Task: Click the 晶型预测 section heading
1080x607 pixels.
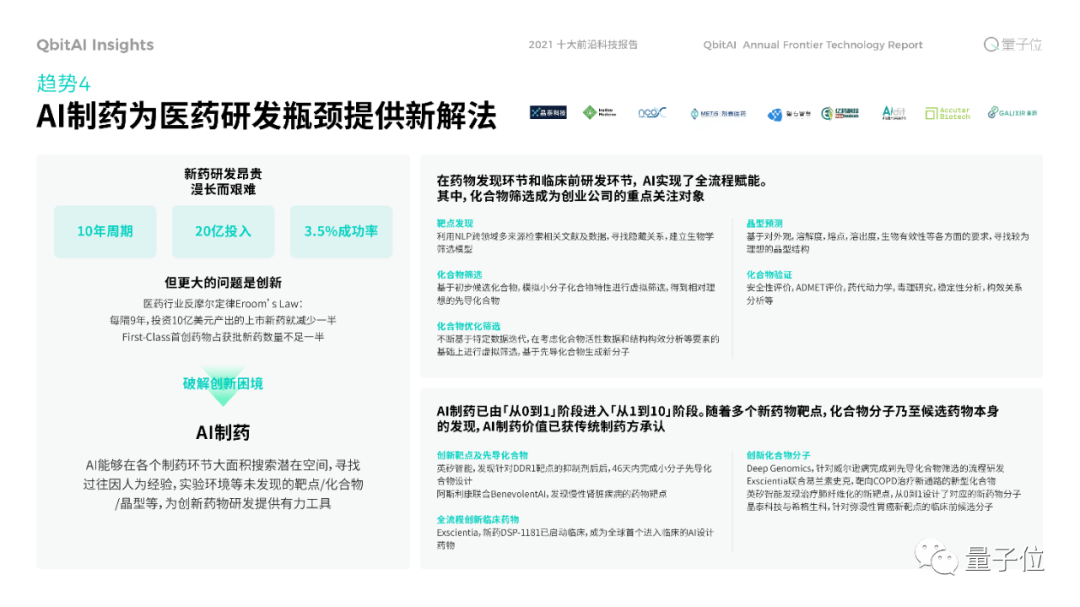Action: pos(765,223)
